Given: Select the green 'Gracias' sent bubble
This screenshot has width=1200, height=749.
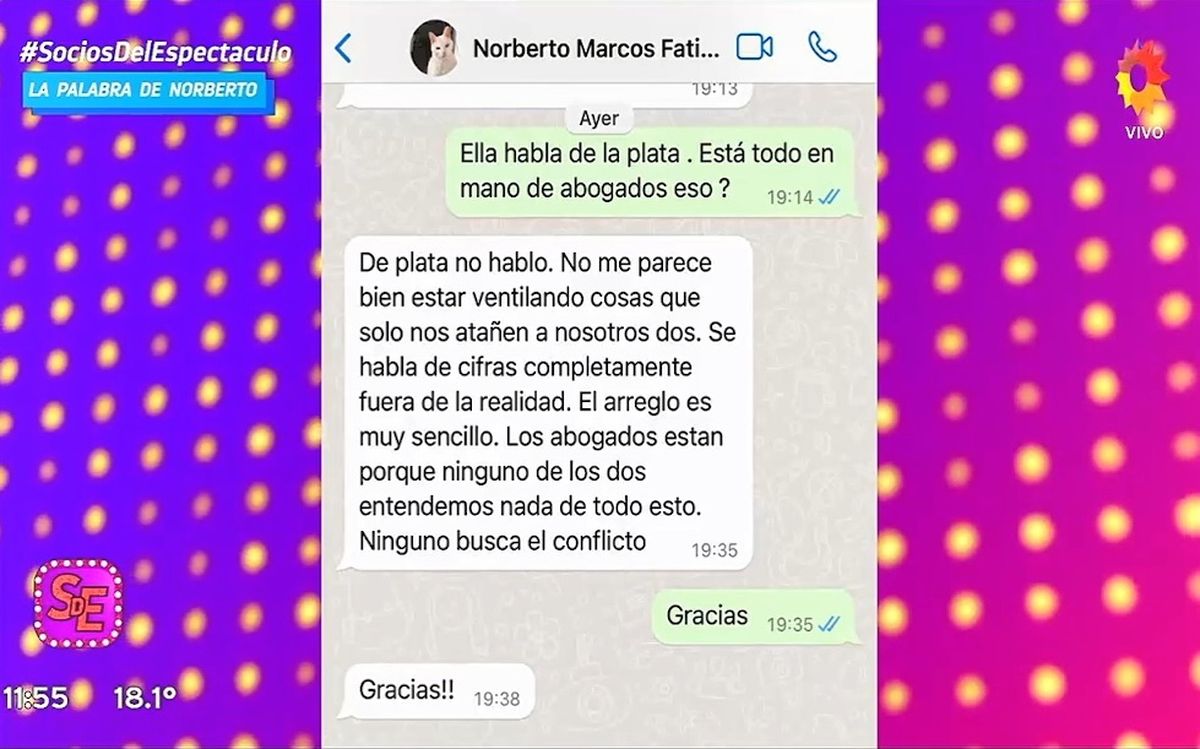Looking at the screenshot, I should [754, 617].
